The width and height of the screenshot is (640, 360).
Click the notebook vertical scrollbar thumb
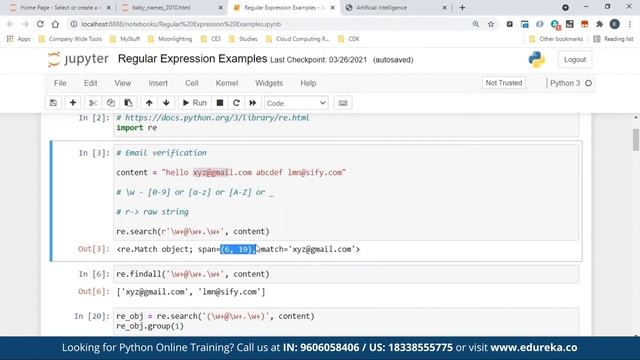[x=636, y=140]
